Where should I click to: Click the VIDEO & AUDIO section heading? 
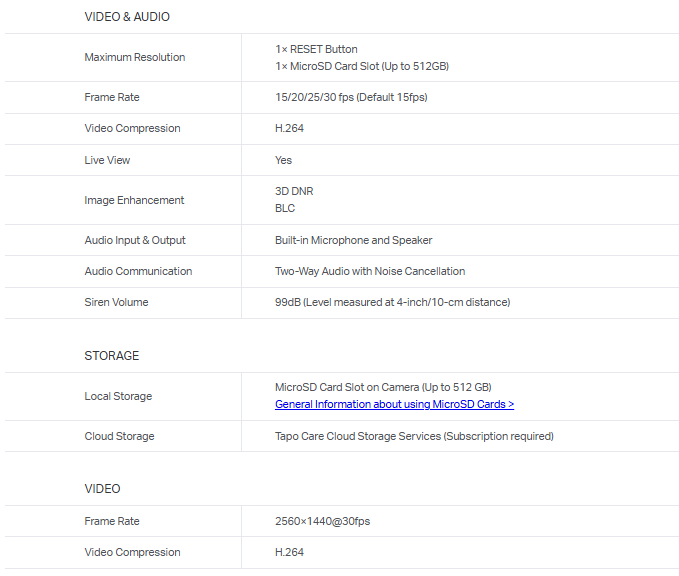[x=126, y=17]
